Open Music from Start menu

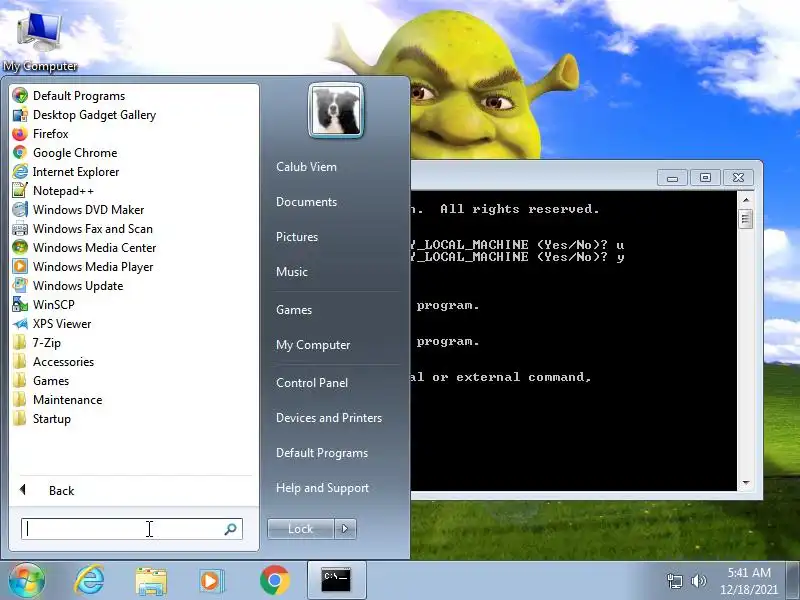coord(292,272)
